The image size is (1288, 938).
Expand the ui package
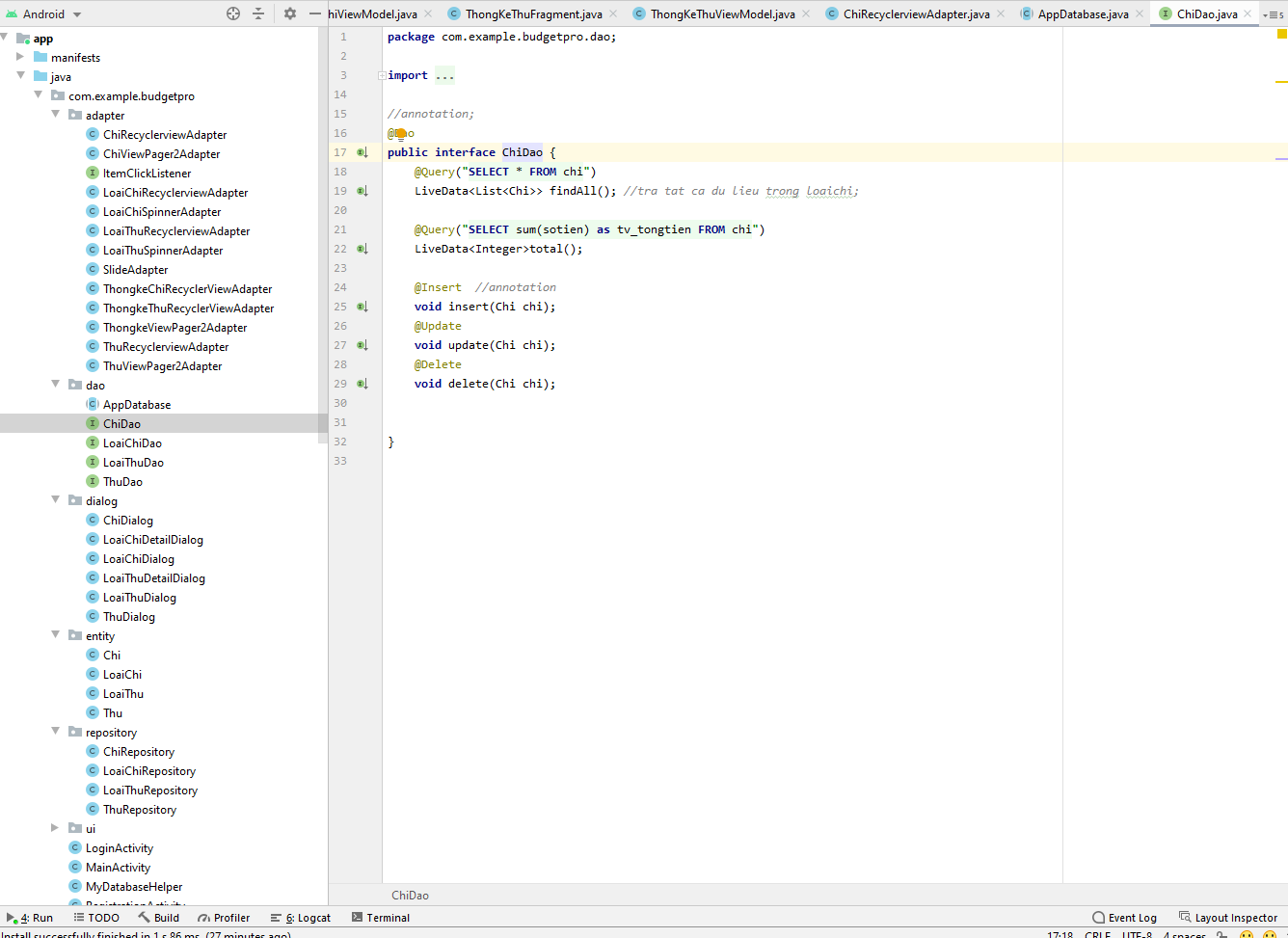pyautogui.click(x=55, y=828)
